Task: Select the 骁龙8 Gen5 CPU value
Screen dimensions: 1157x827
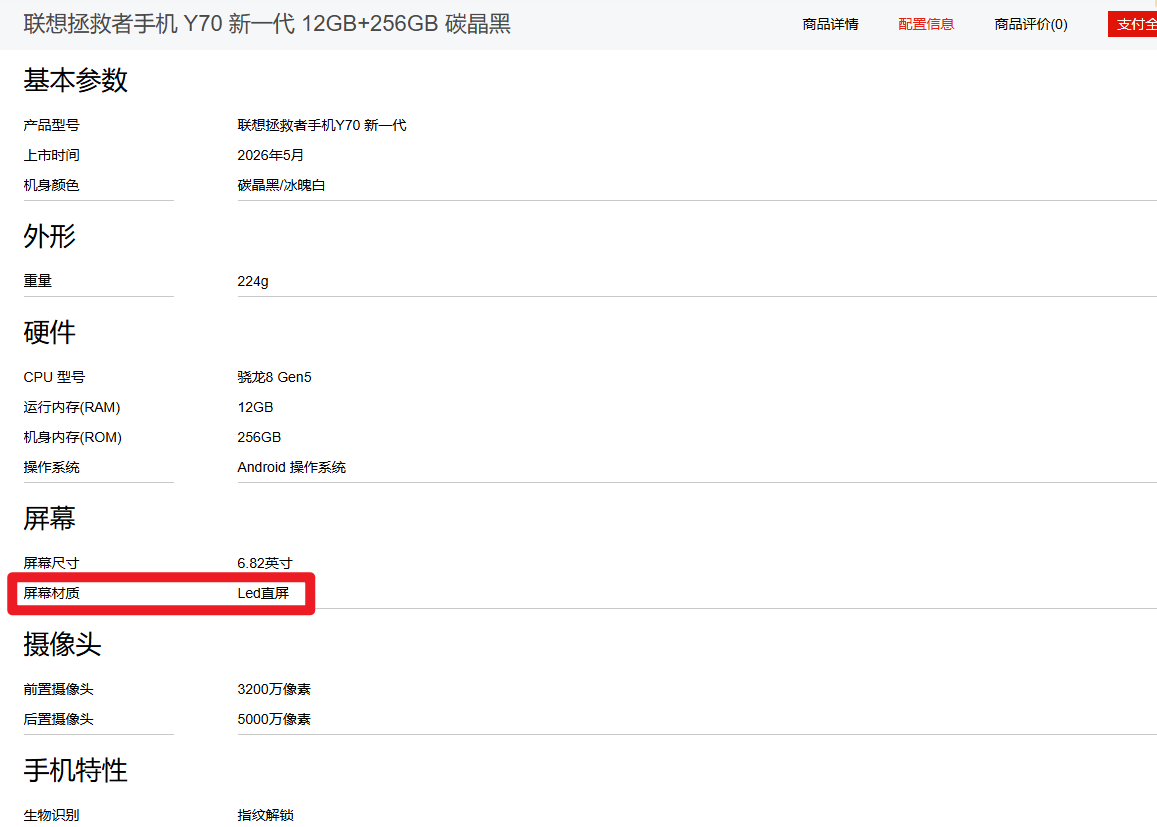Action: pos(274,377)
